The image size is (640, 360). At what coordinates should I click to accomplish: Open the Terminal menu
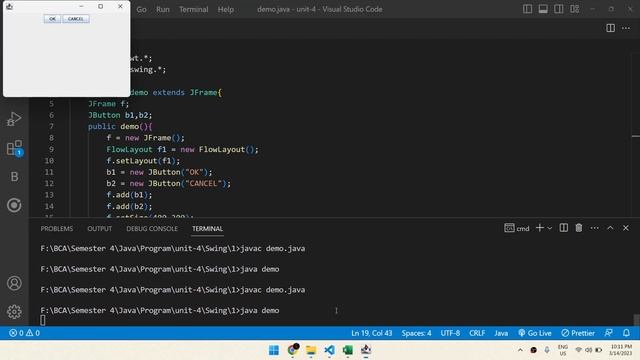(x=193, y=9)
